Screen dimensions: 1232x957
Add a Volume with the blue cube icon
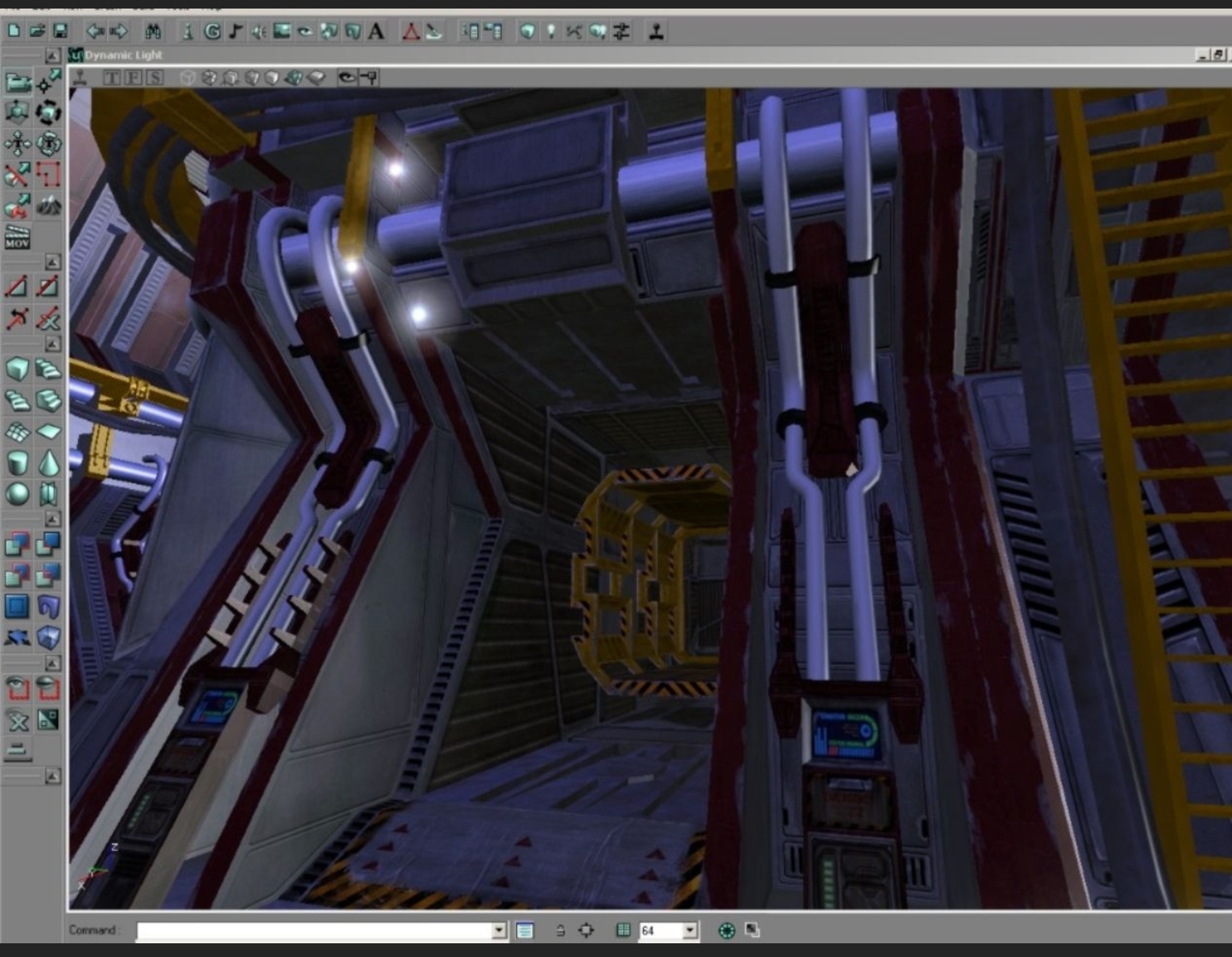click(49, 638)
